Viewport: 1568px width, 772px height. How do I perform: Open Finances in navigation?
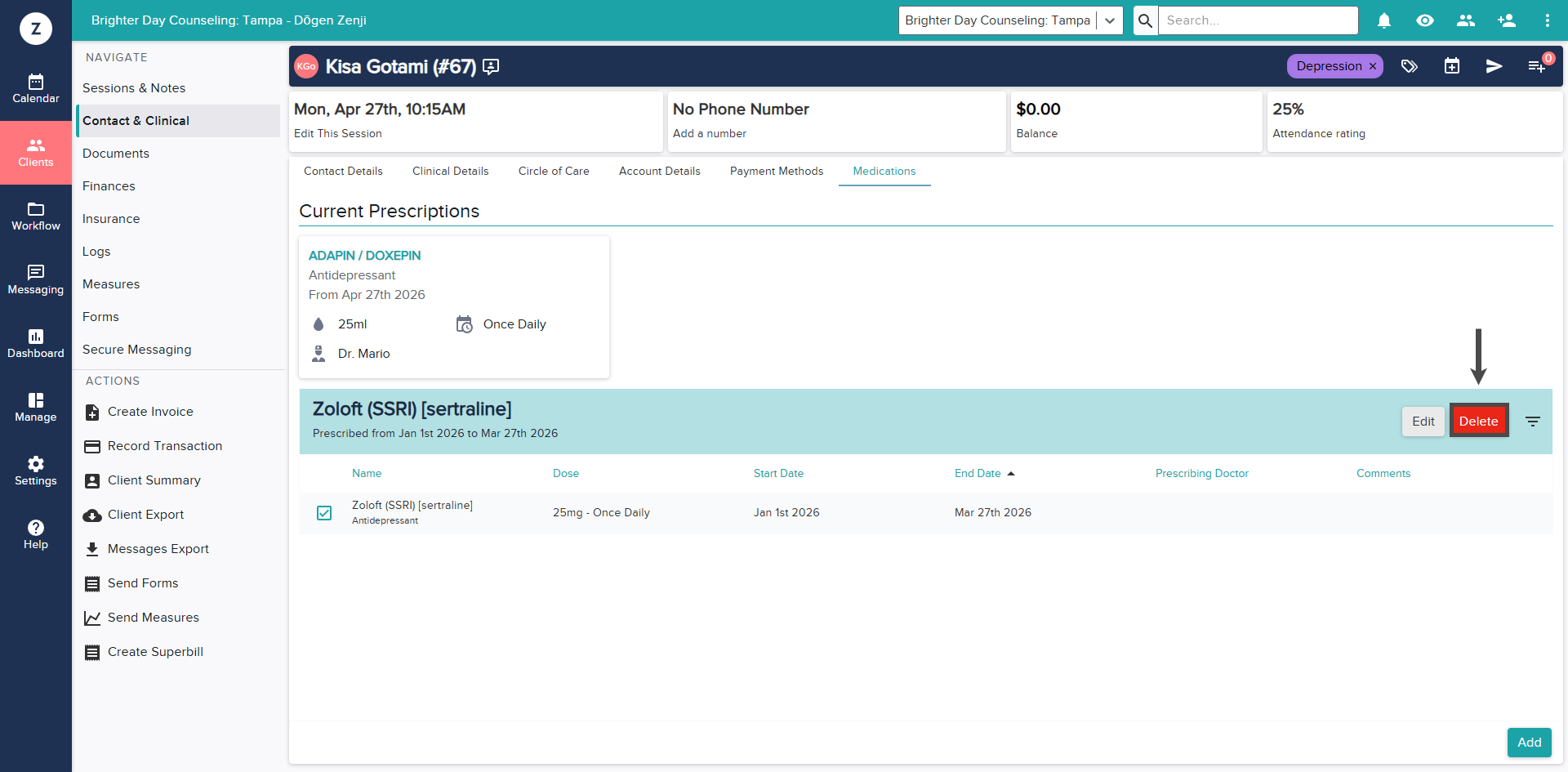[x=178, y=186]
